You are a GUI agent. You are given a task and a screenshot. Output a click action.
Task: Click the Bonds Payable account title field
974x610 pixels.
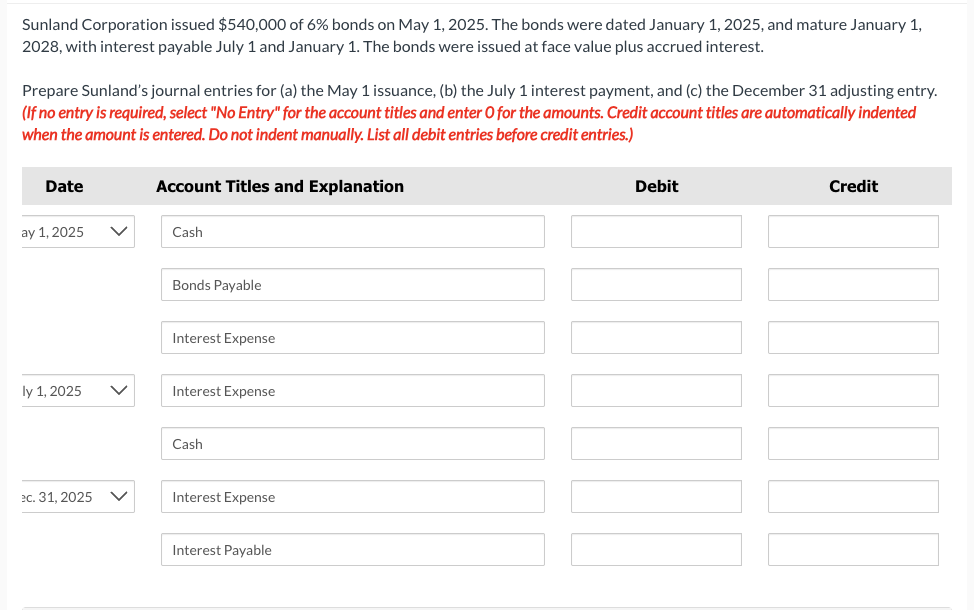coord(352,284)
